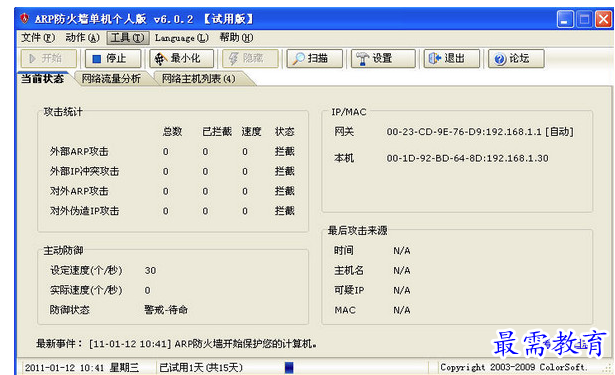Viewport: 615px width, 375px height.
Task: Click the 隐藏 lightning icon
Action: (x=233, y=59)
